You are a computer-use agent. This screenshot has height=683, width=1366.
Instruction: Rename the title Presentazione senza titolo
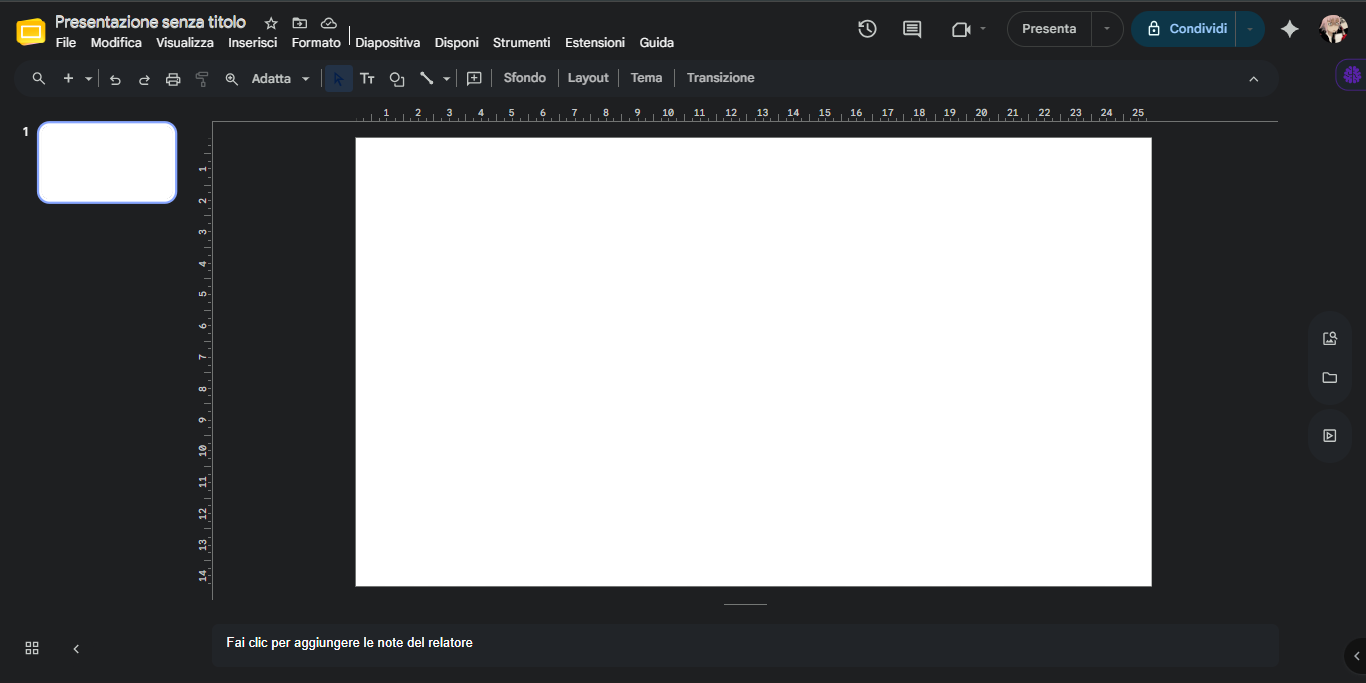[x=150, y=22]
